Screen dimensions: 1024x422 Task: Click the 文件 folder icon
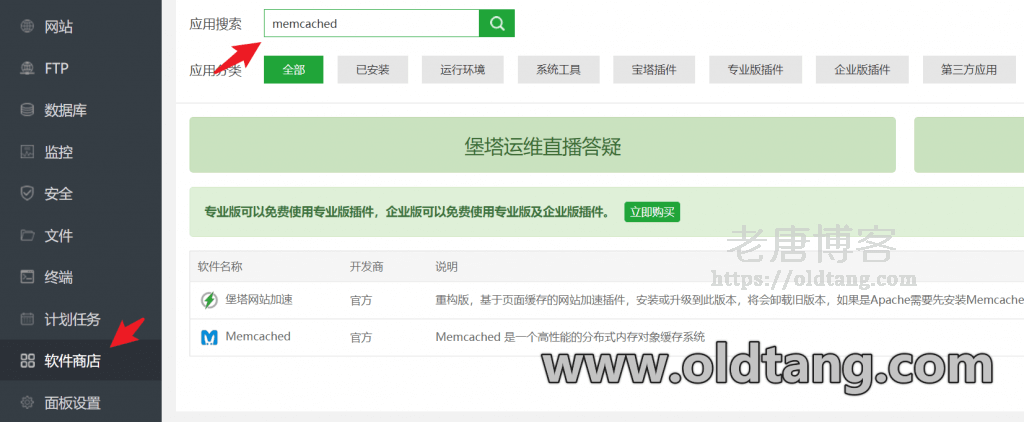click(x=28, y=236)
